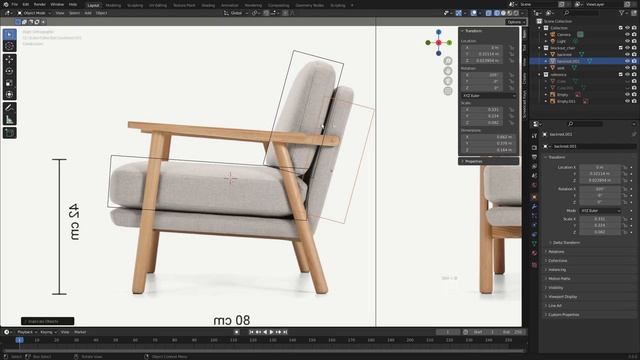Open the View Layer properties tab
This screenshot has height=360, width=640.
[x=534, y=167]
